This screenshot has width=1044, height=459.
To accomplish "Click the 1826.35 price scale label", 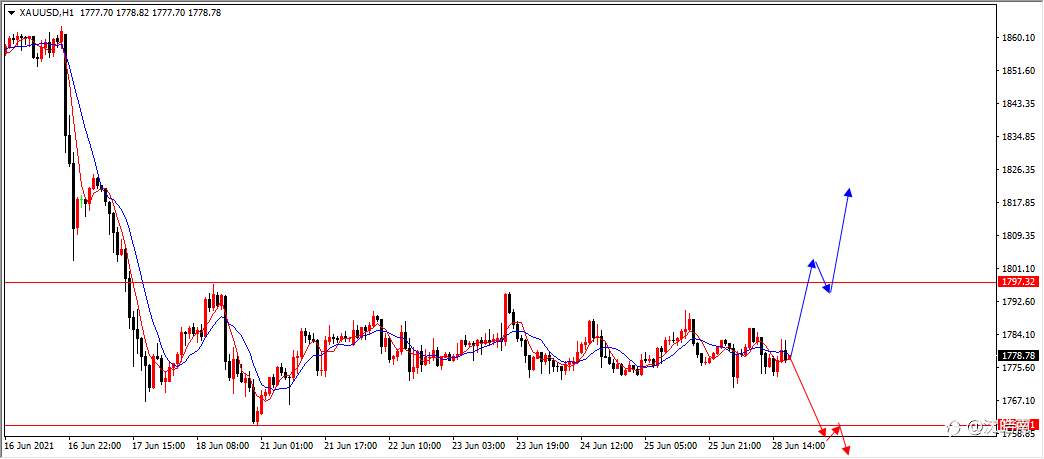I will 1018,170.
